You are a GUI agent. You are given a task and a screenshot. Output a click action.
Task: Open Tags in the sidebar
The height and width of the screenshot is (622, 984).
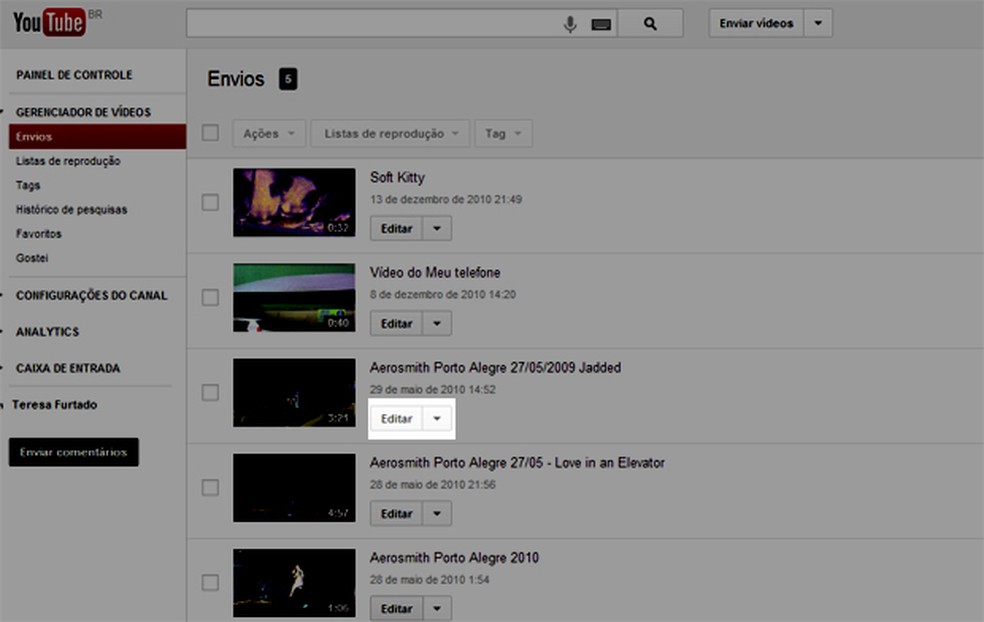pyautogui.click(x=28, y=185)
